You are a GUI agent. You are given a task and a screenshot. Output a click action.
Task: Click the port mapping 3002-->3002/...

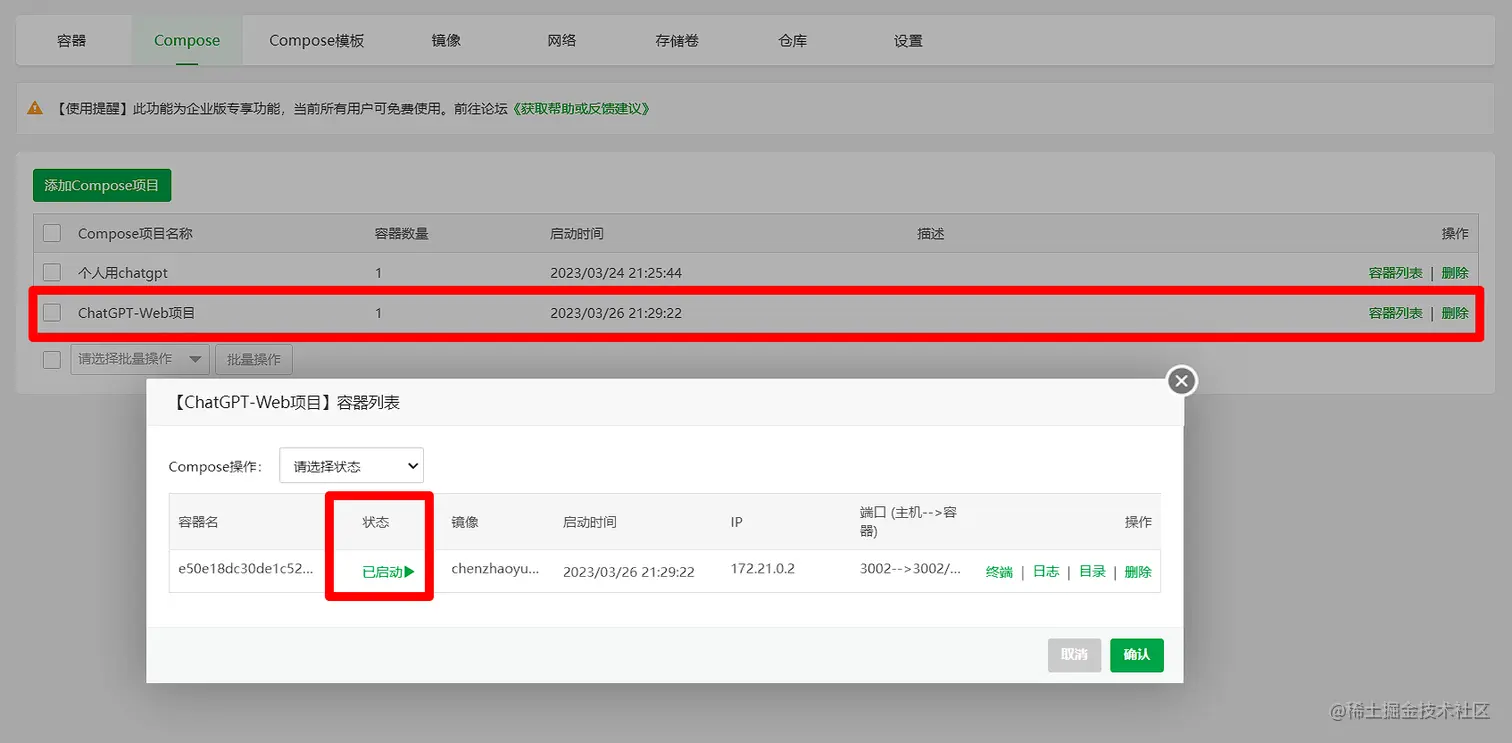coord(910,568)
